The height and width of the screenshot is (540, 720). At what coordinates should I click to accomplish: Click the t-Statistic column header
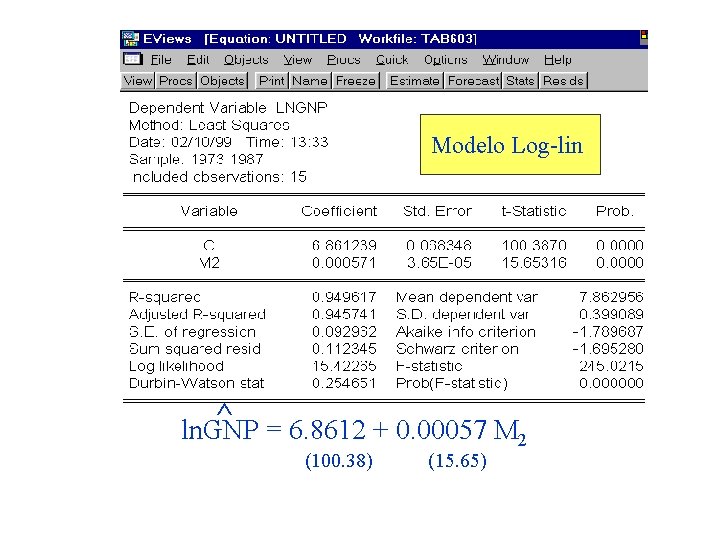coord(534,211)
